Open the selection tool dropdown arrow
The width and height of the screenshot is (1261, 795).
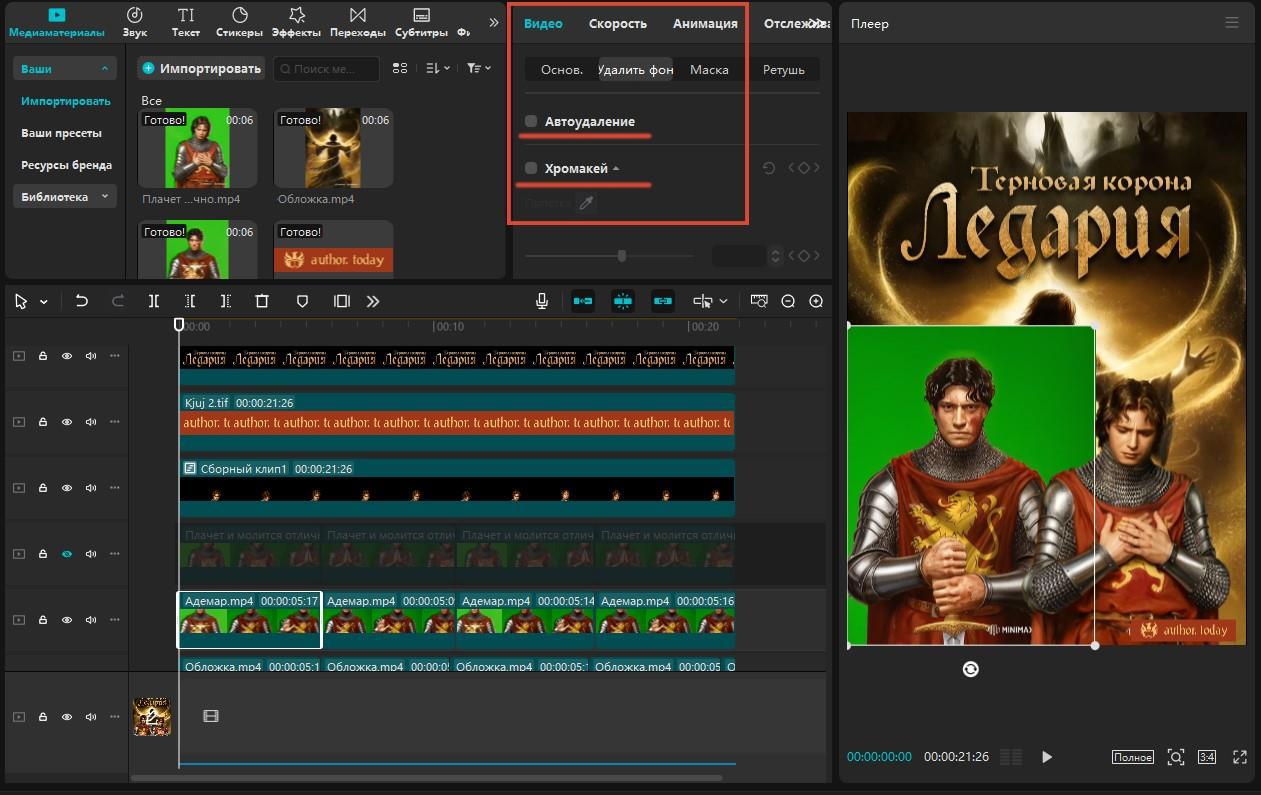point(44,302)
